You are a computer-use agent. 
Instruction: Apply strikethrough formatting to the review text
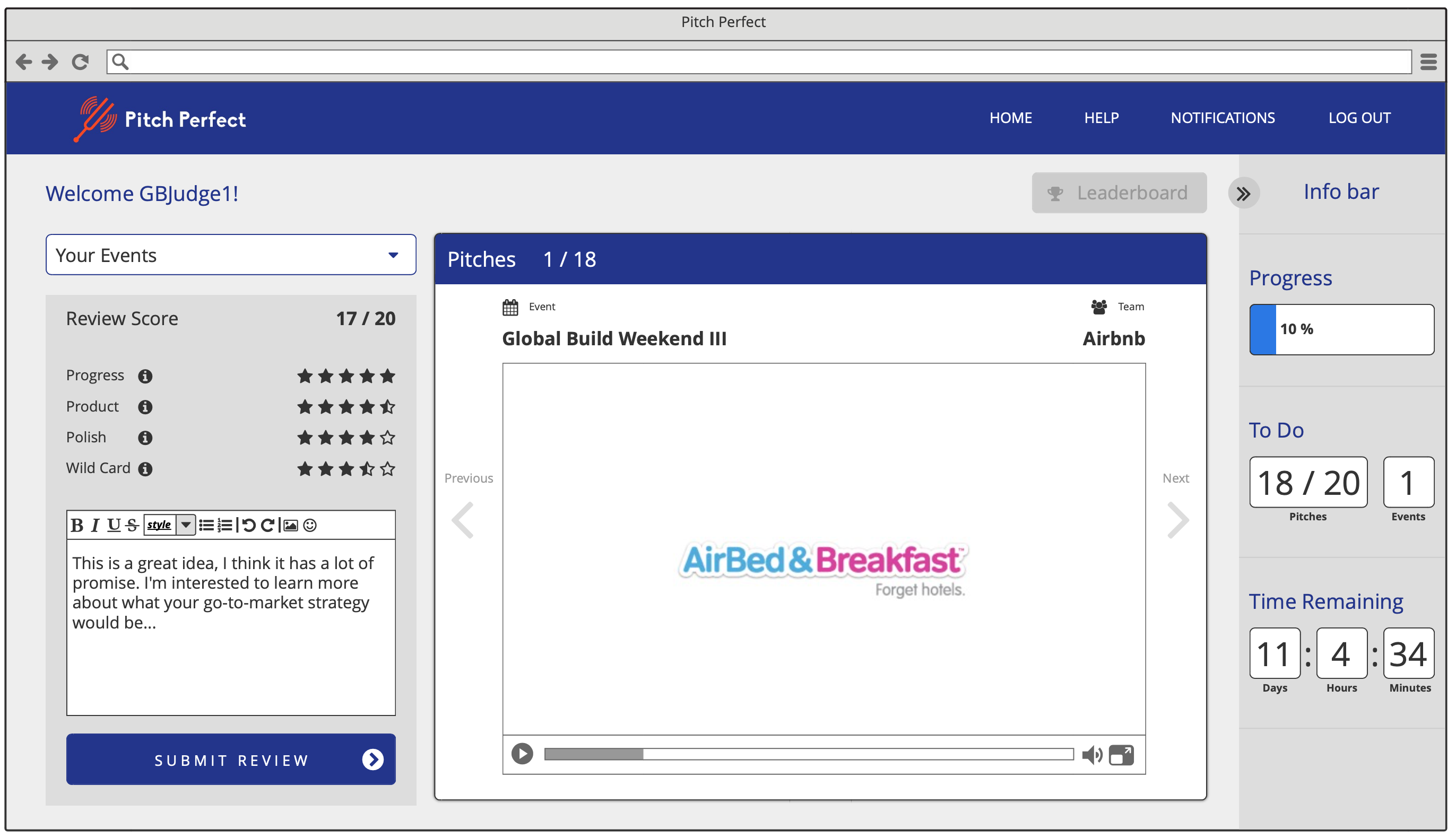pyautogui.click(x=131, y=525)
